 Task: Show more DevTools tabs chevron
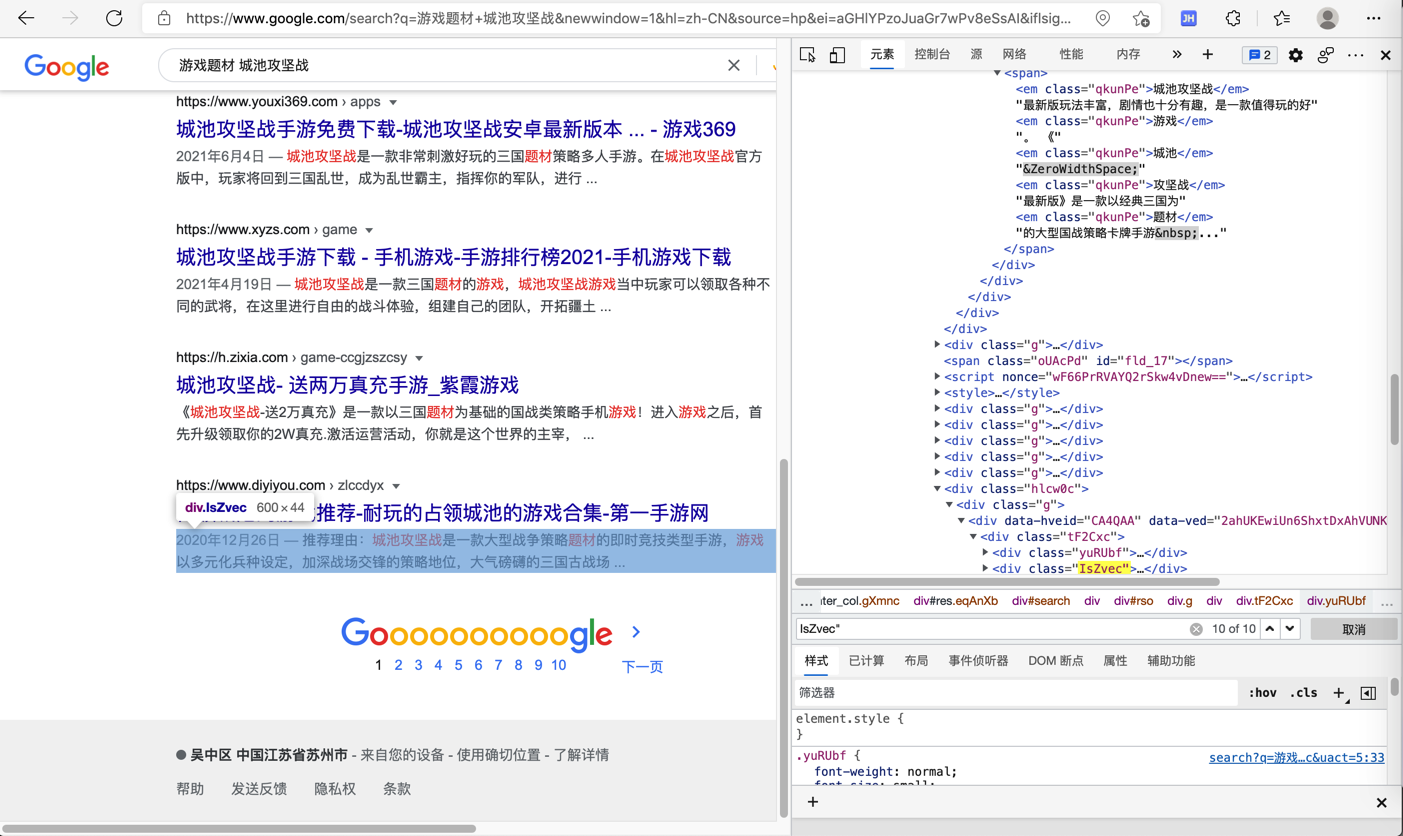pos(1176,55)
